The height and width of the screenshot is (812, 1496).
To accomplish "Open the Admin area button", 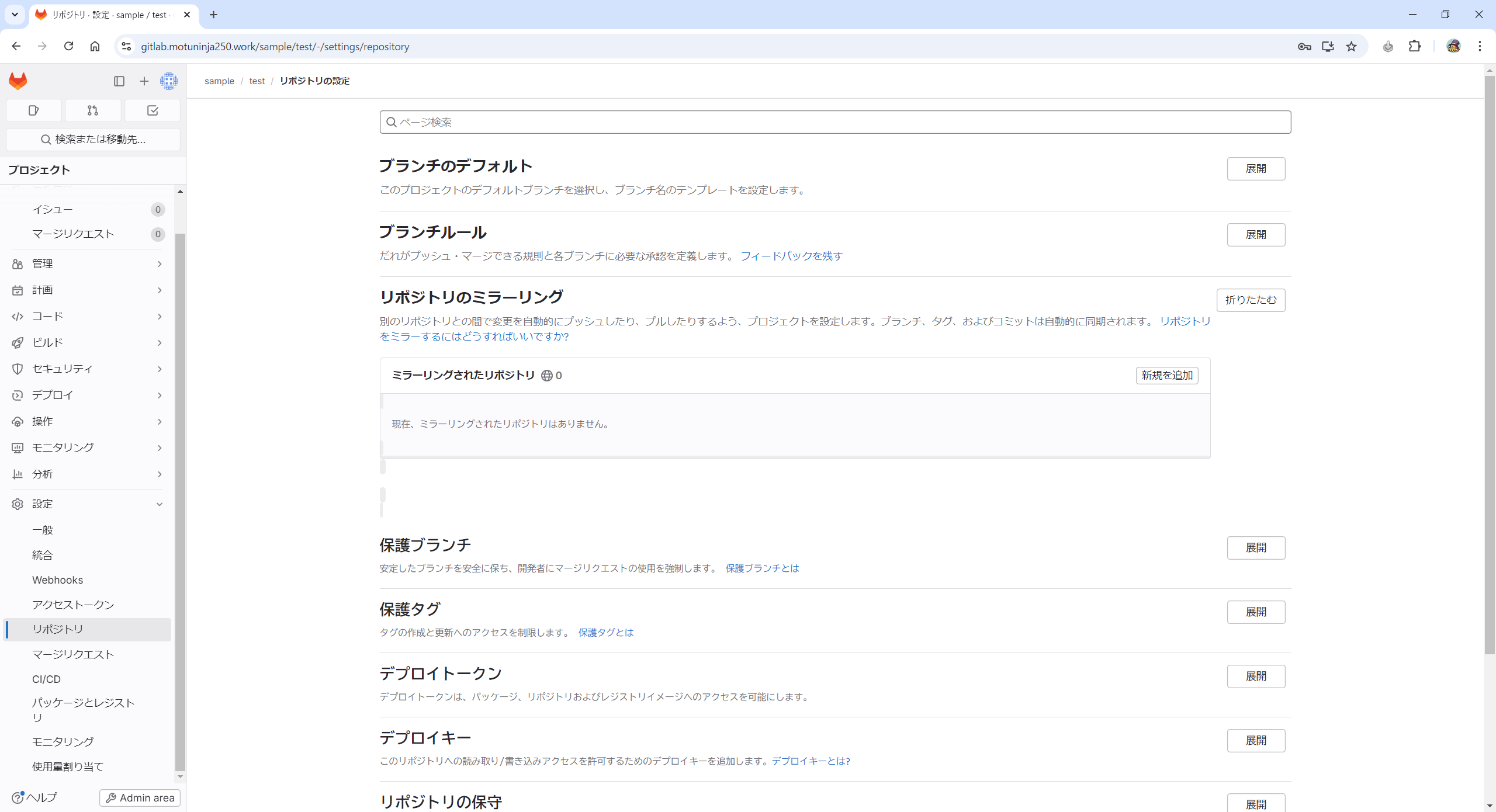I will click(x=140, y=798).
